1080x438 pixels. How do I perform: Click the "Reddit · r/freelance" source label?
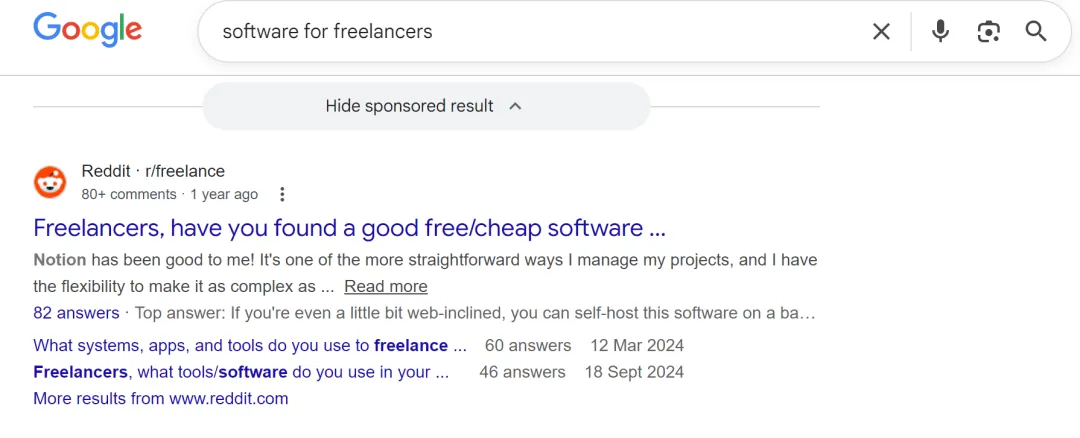[x=153, y=171]
